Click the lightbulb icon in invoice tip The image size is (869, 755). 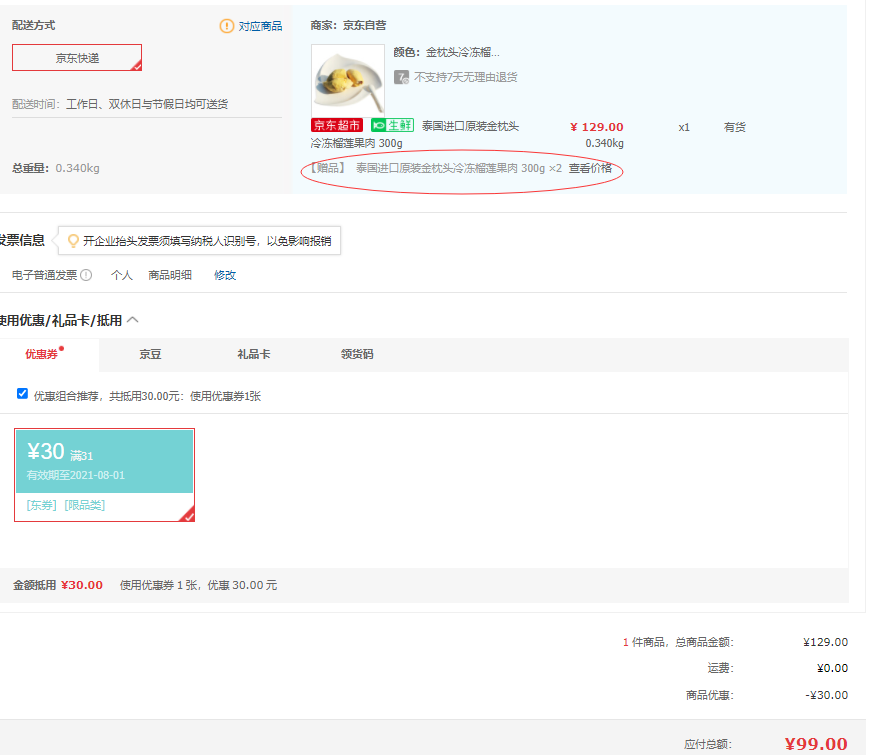click(73, 241)
